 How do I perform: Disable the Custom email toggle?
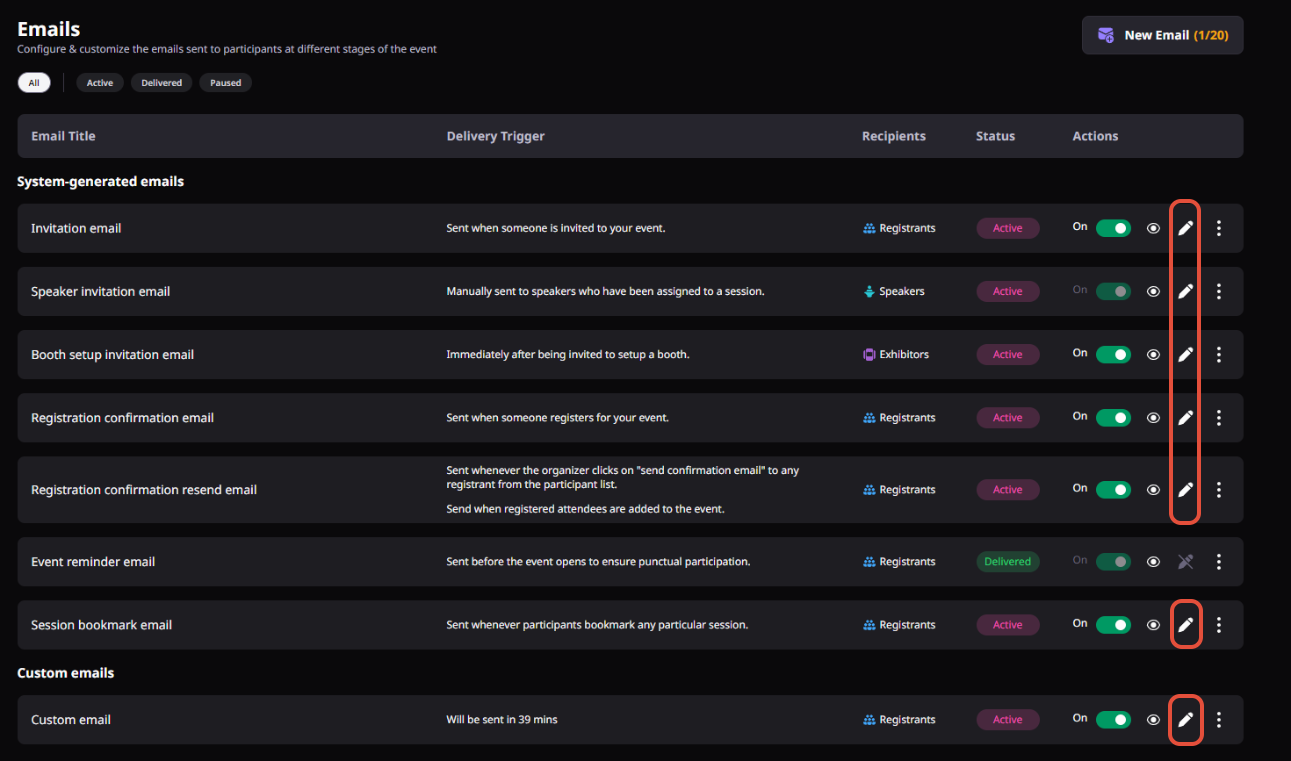(1113, 719)
